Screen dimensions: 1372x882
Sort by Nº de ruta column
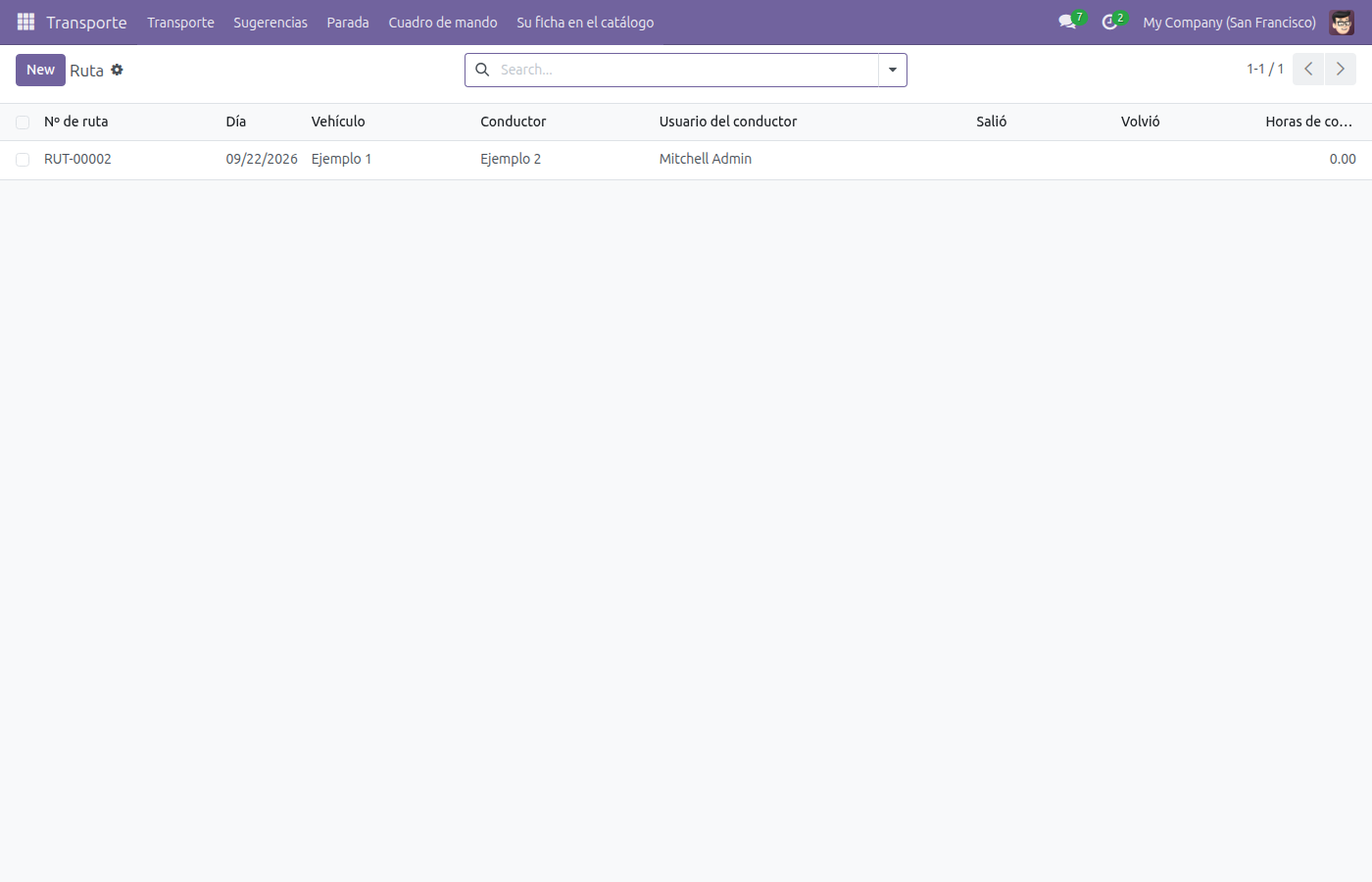tap(76, 122)
